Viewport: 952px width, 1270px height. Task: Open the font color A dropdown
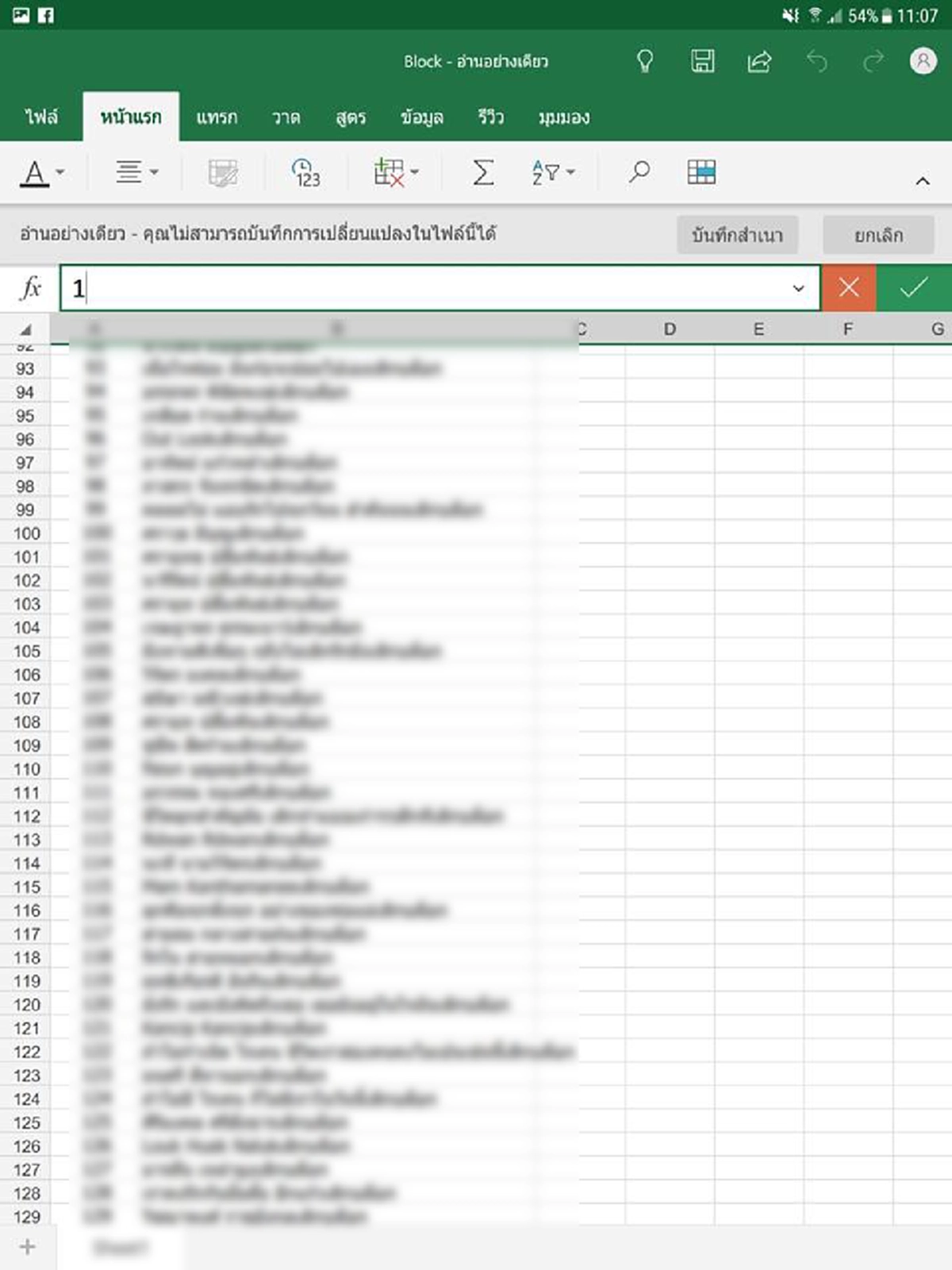(x=44, y=172)
